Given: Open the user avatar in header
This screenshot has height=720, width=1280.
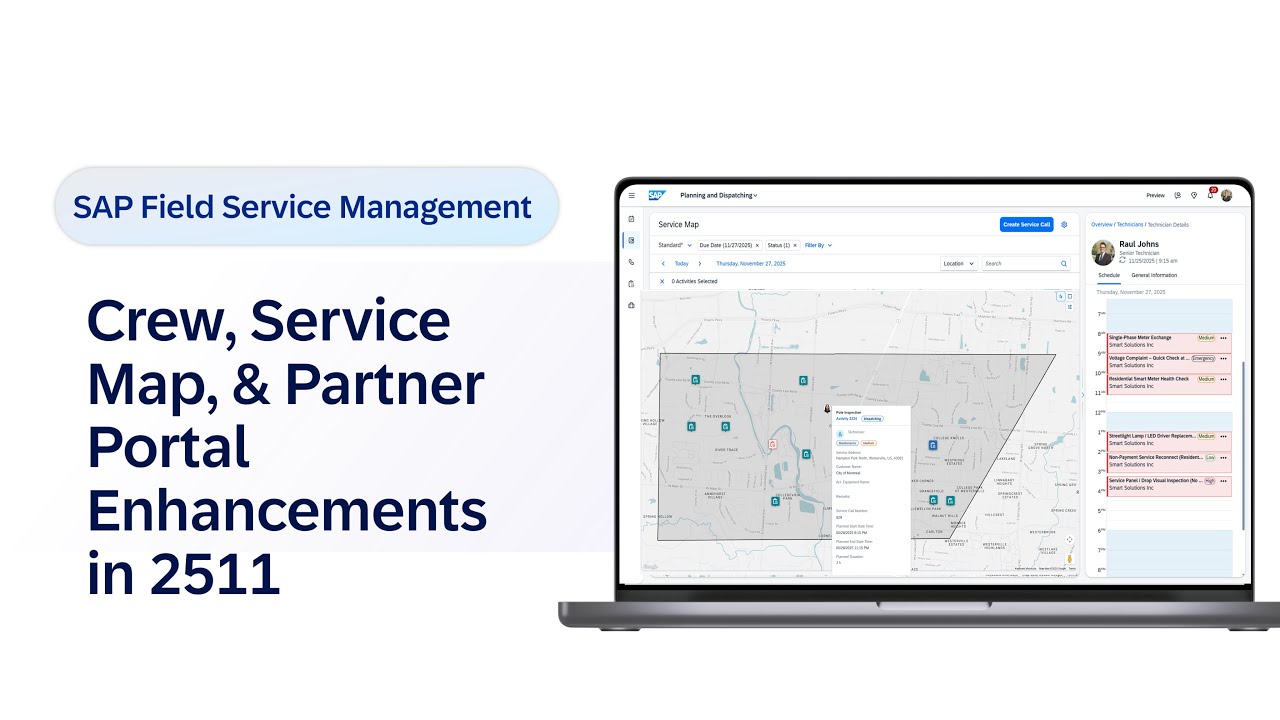Looking at the screenshot, I should (x=1226, y=196).
